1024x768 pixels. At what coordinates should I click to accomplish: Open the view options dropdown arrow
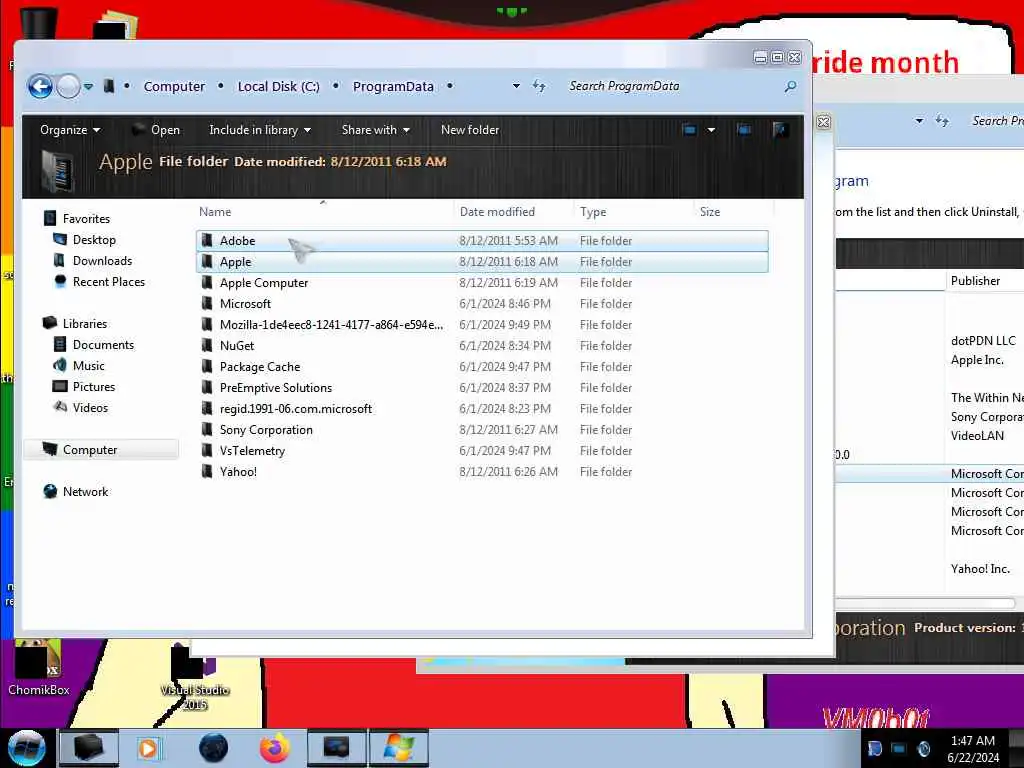point(711,130)
